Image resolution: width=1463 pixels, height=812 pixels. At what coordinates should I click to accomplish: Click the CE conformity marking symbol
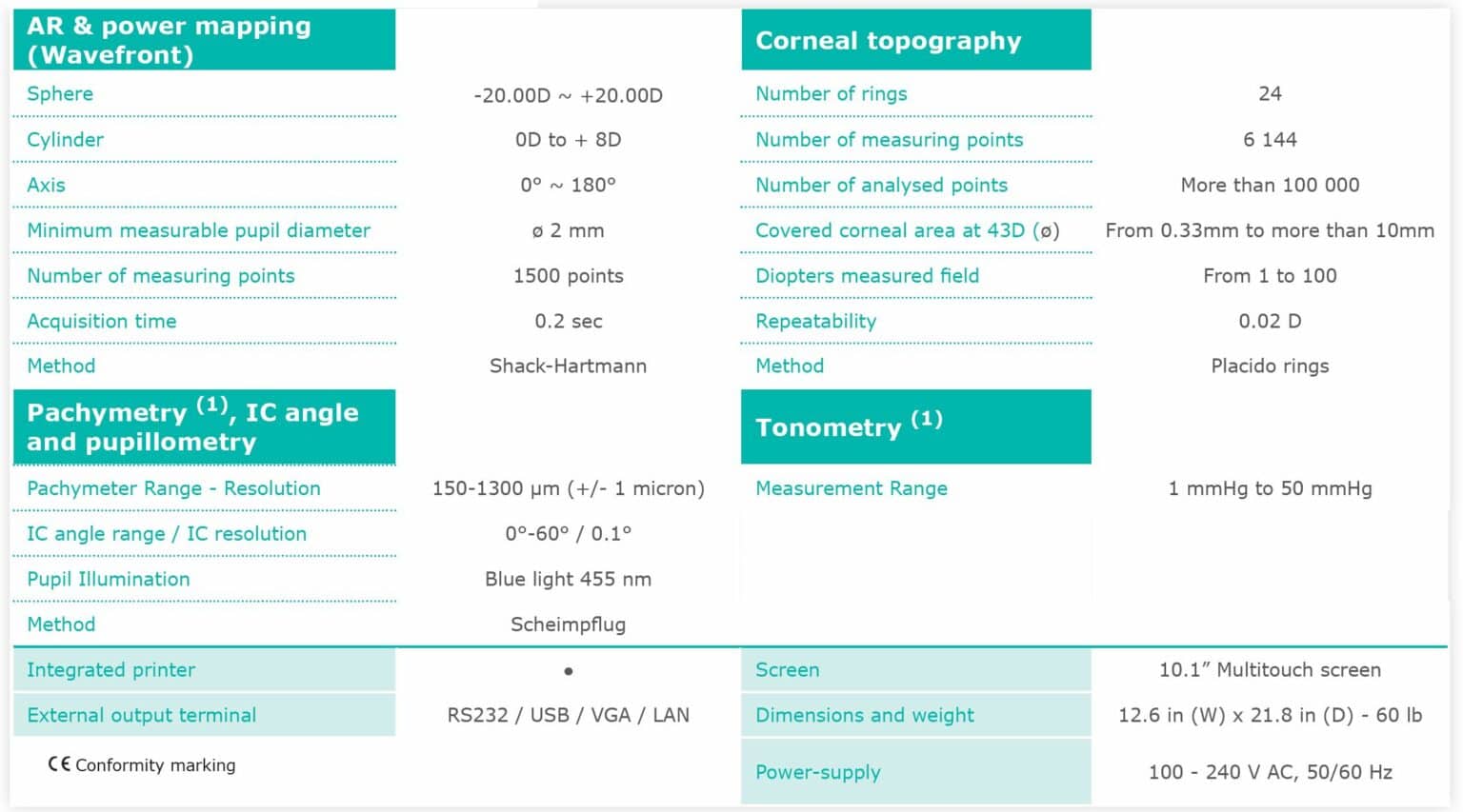59,764
